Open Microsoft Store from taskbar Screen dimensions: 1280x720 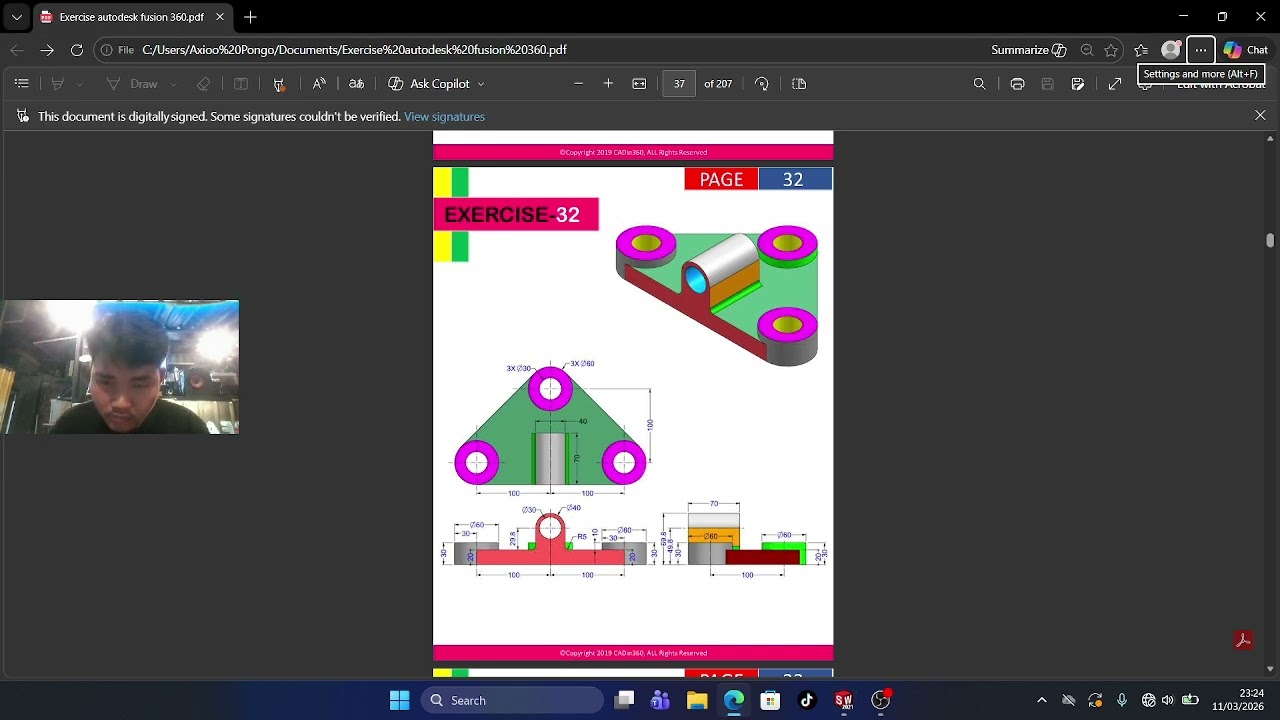click(x=770, y=701)
